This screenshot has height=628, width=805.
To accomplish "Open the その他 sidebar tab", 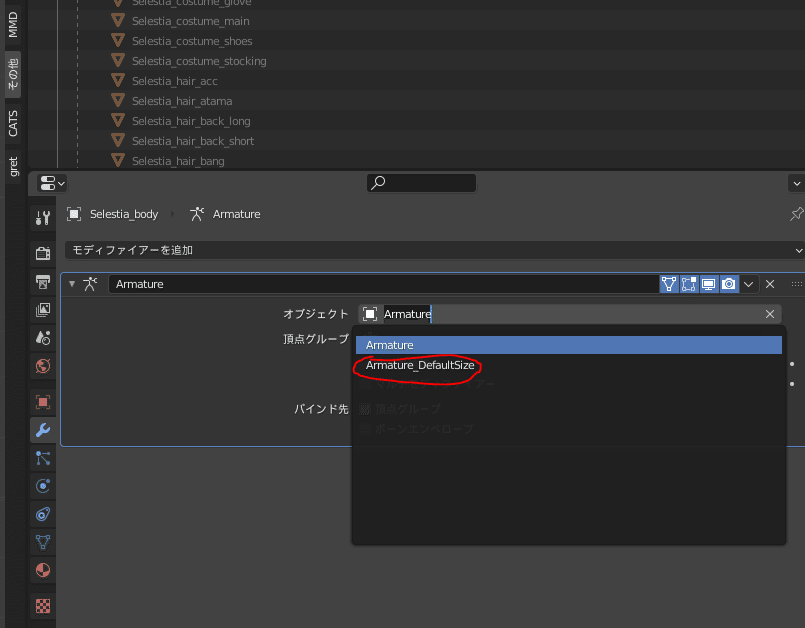I will tap(13, 74).
